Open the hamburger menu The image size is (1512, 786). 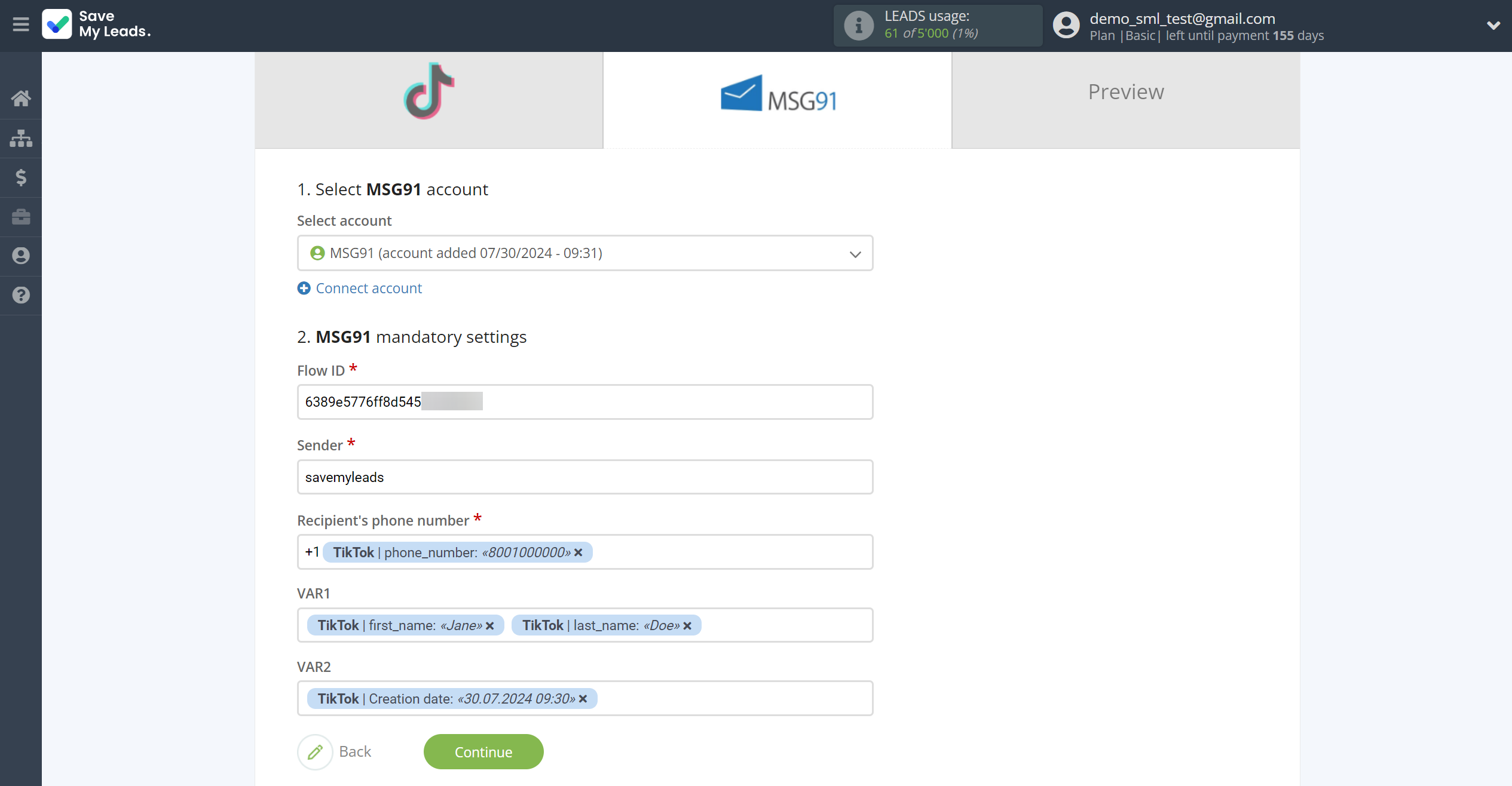coord(21,24)
